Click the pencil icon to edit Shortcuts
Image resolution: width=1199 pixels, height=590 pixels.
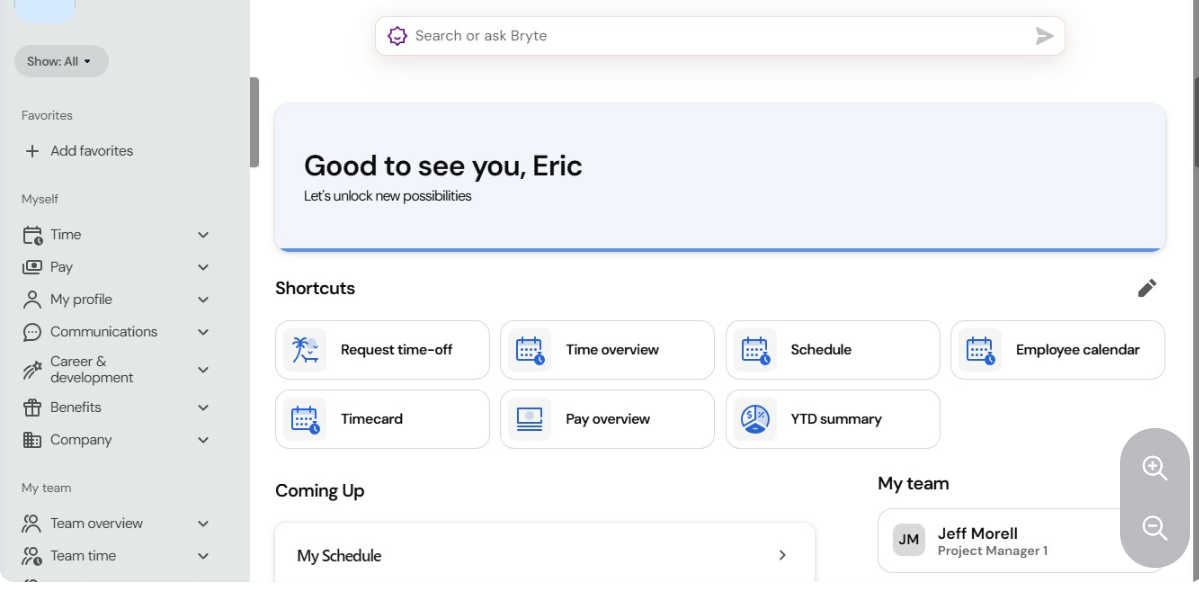[x=1147, y=288]
